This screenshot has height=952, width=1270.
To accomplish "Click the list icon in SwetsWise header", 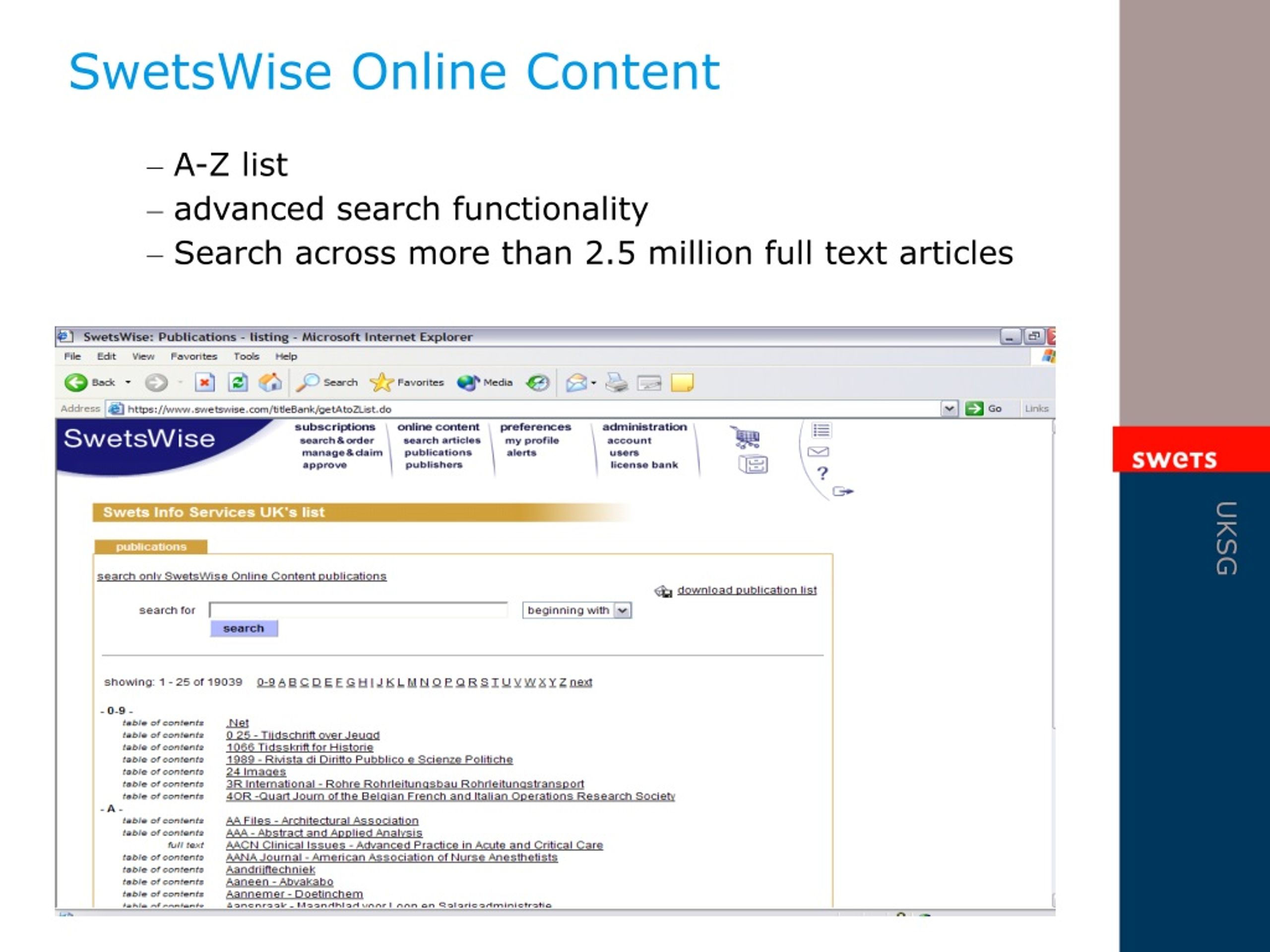I will [x=821, y=430].
